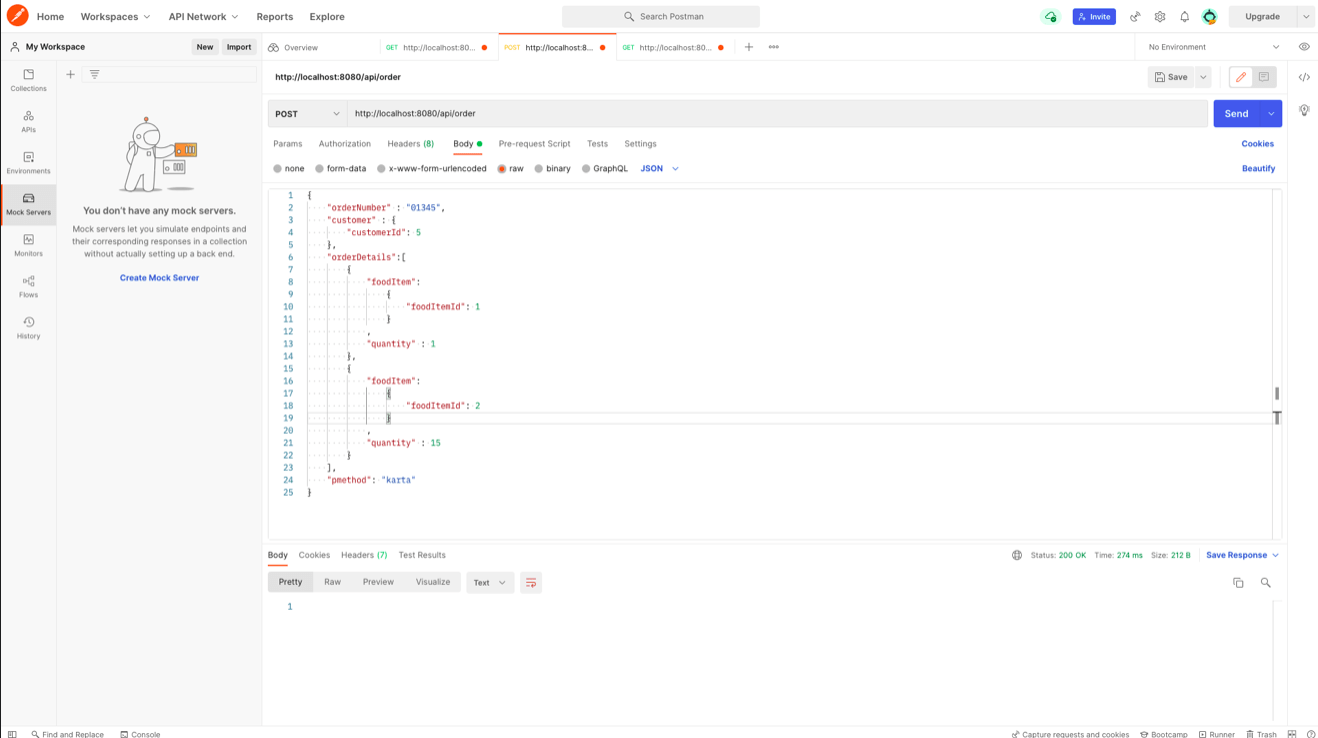Open the POST method dropdown
The width and height of the screenshot is (1318, 738).
click(306, 113)
